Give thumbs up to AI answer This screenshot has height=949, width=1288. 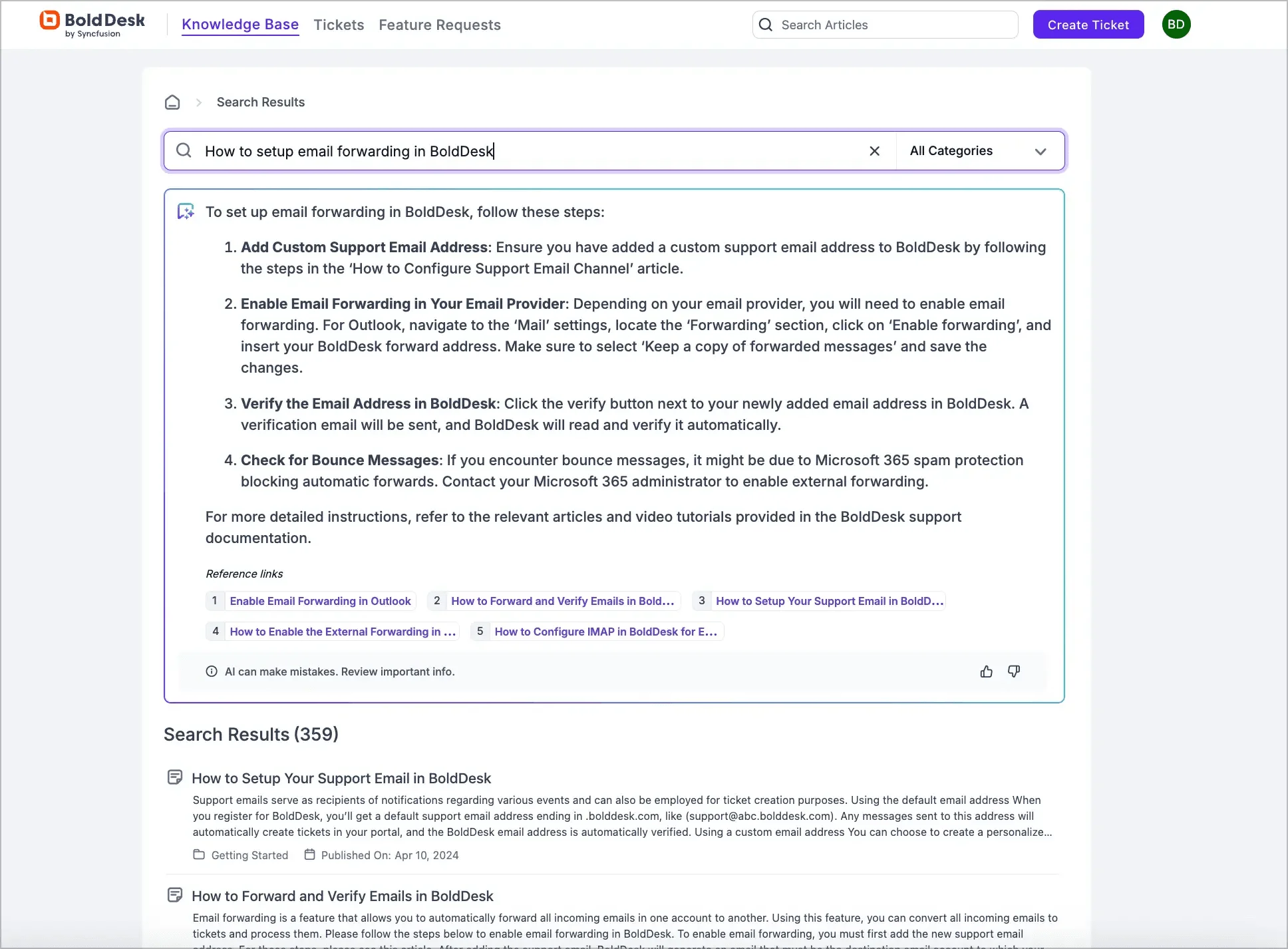coord(986,671)
